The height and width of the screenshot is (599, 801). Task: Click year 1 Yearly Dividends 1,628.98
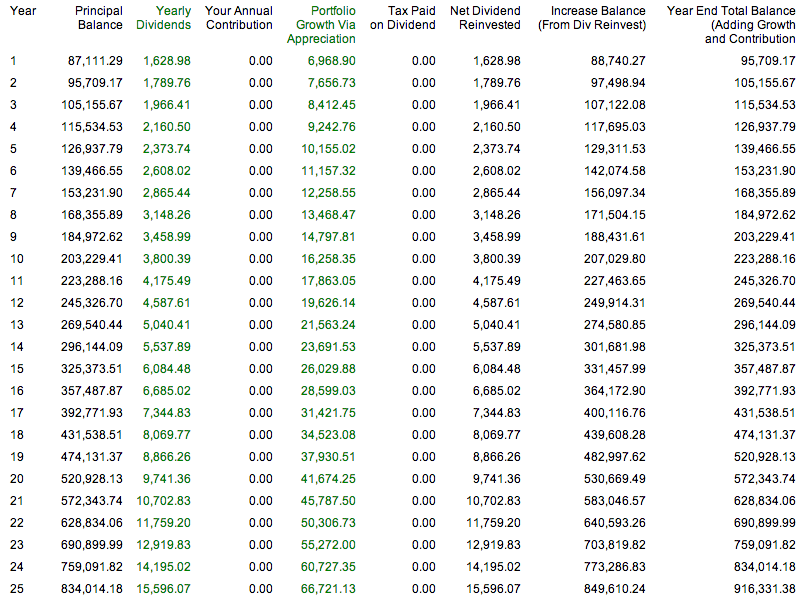pyautogui.click(x=167, y=61)
